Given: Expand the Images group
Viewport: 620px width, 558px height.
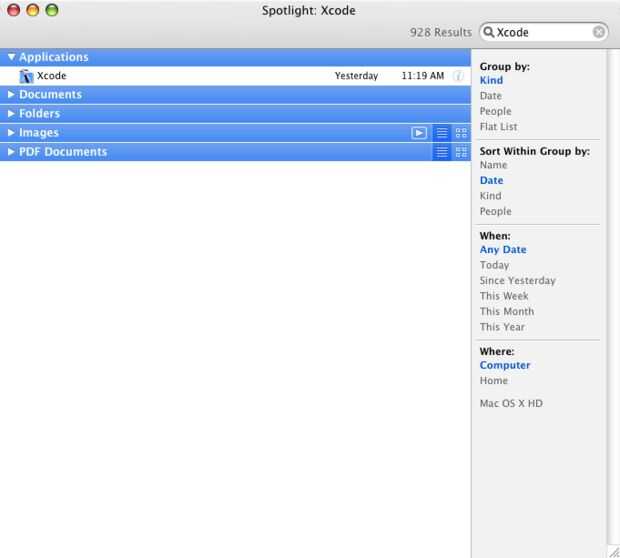Looking at the screenshot, I should pos(11,132).
